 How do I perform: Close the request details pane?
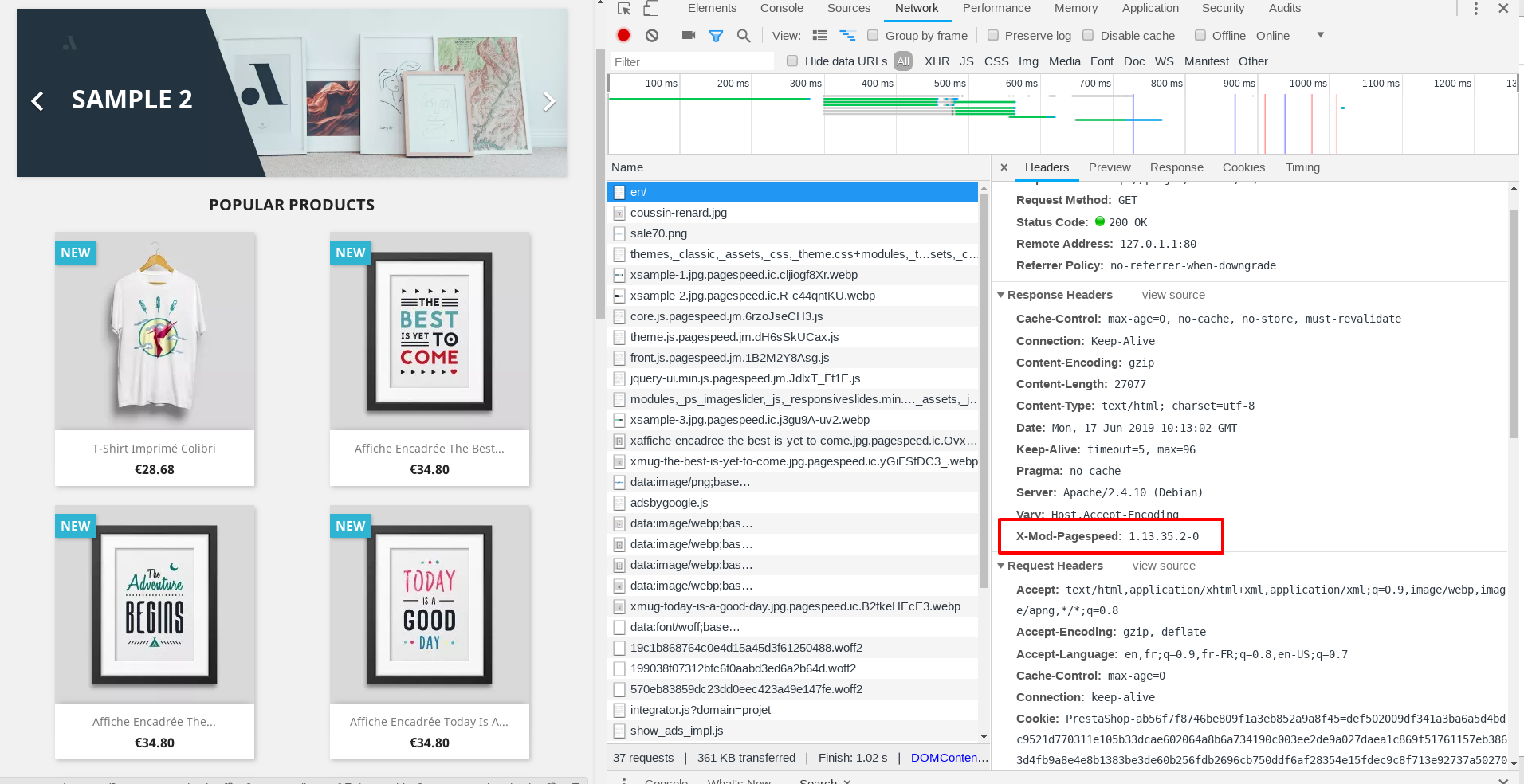[x=1004, y=167]
